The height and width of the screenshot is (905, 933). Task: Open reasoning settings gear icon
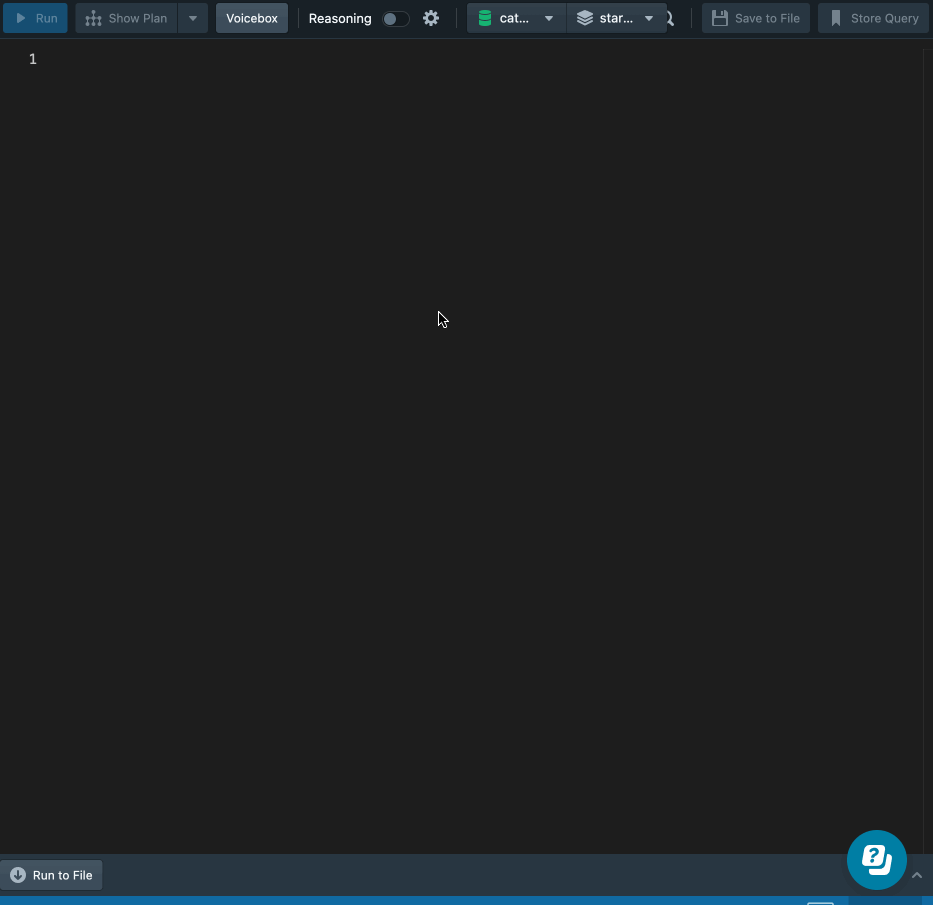point(431,18)
